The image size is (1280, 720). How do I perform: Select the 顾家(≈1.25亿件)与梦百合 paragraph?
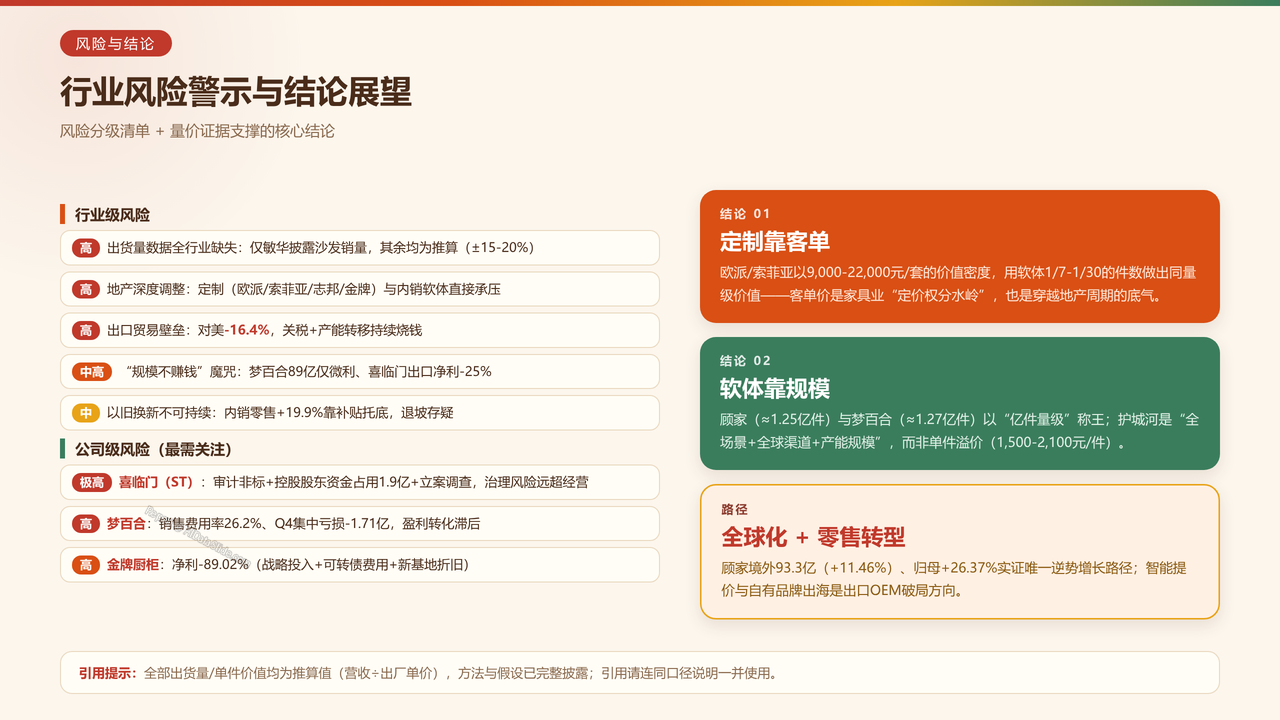[x=959, y=431]
